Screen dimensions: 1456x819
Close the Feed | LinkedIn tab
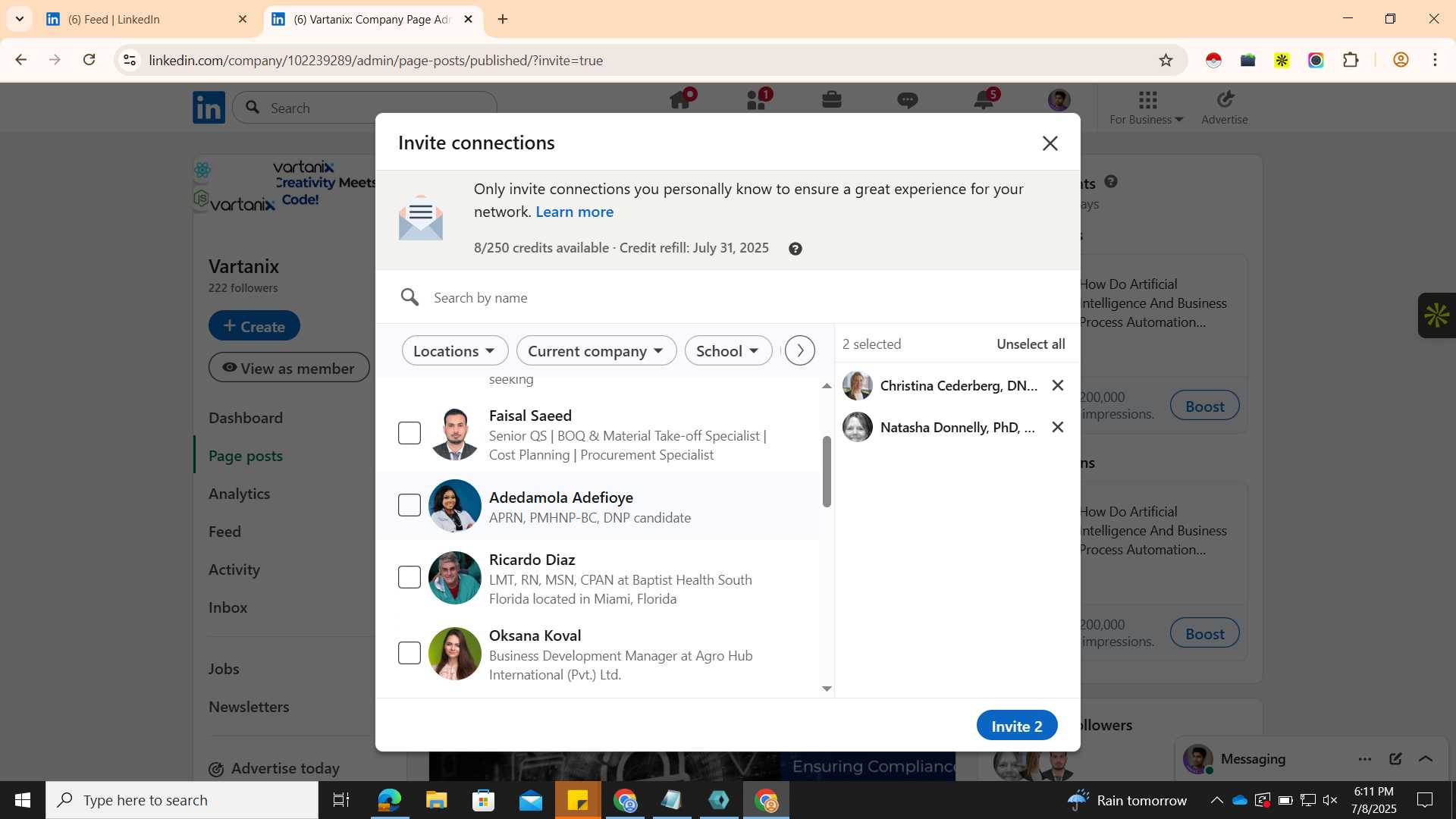coord(243,19)
